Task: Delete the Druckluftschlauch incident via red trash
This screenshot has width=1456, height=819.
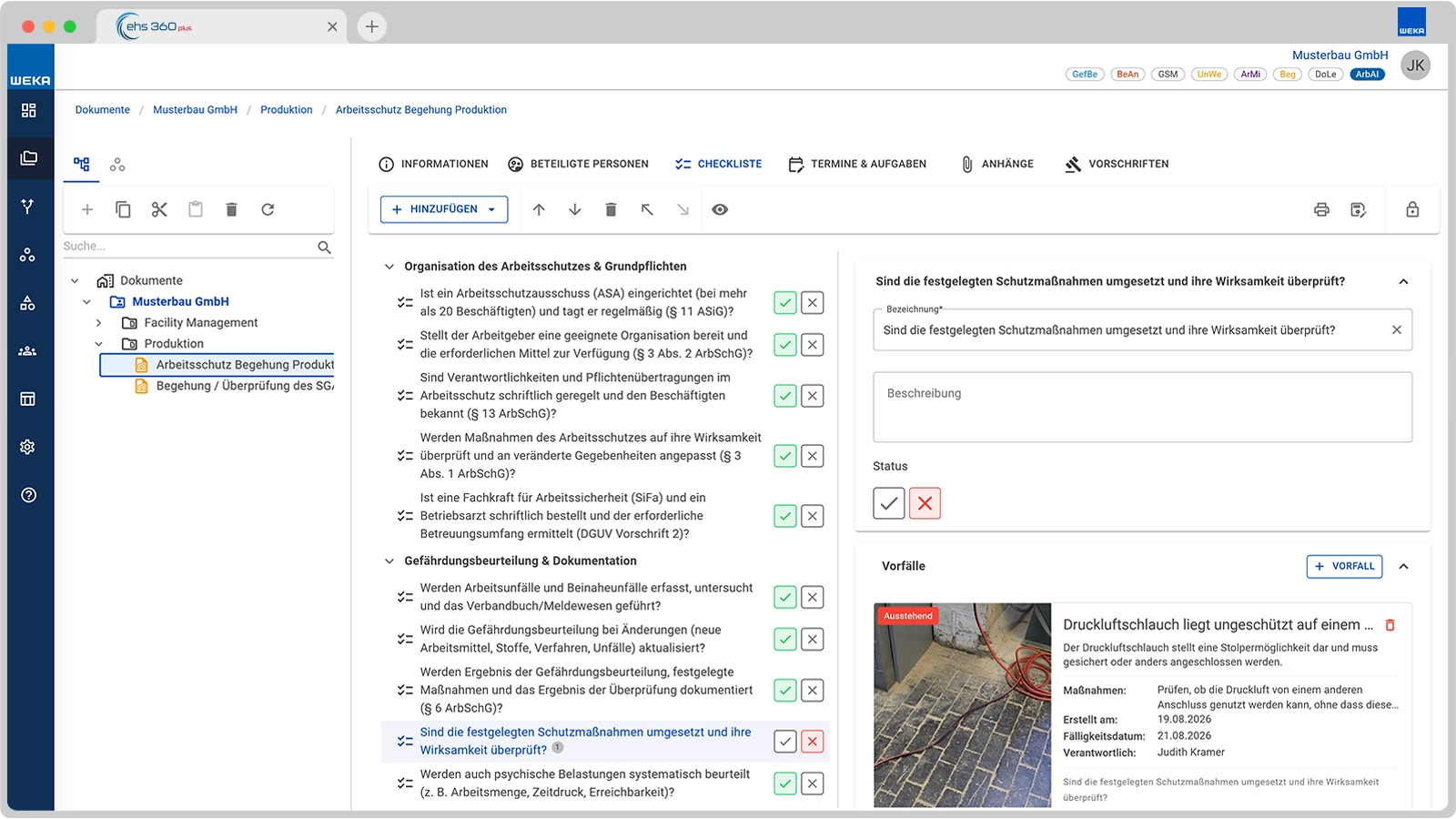Action: 1390,625
